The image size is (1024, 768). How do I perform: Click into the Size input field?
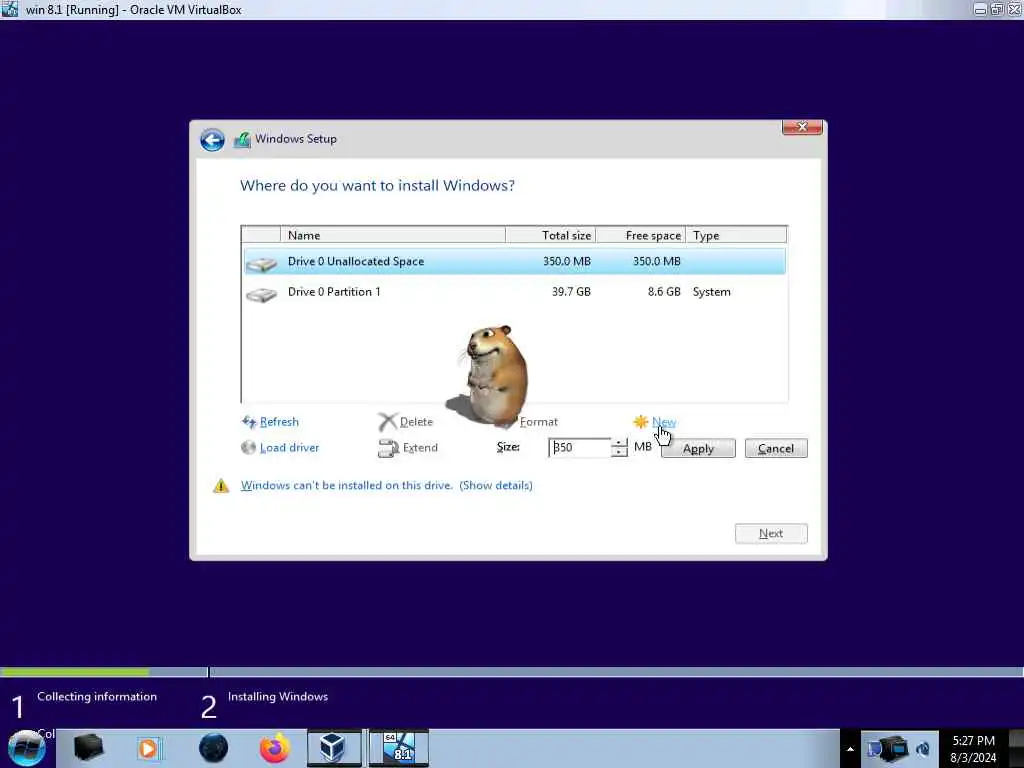click(579, 447)
